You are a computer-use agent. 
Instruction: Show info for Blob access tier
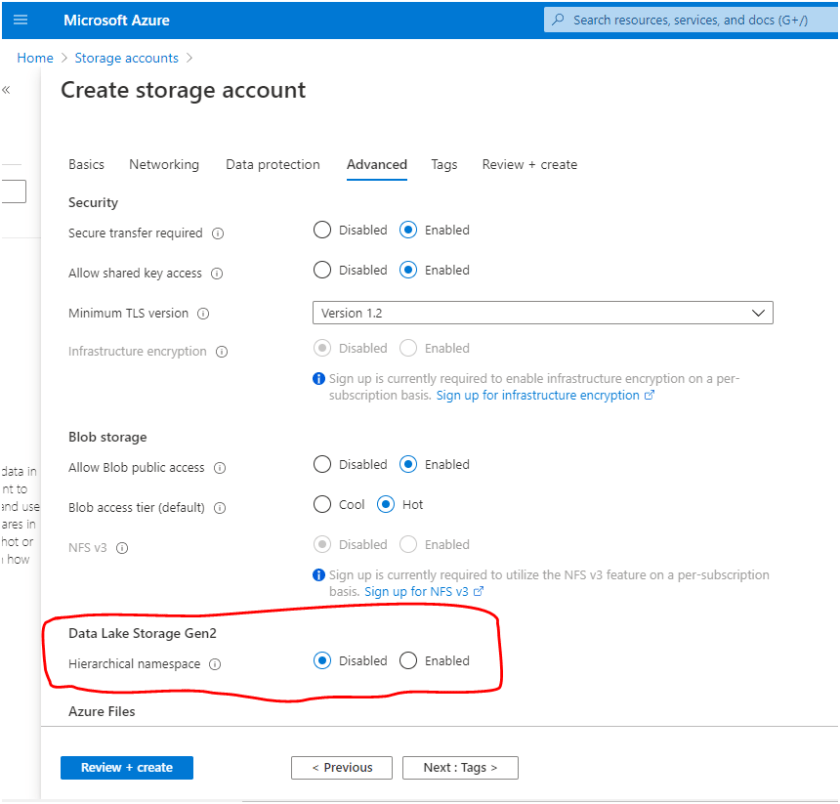click(220, 508)
